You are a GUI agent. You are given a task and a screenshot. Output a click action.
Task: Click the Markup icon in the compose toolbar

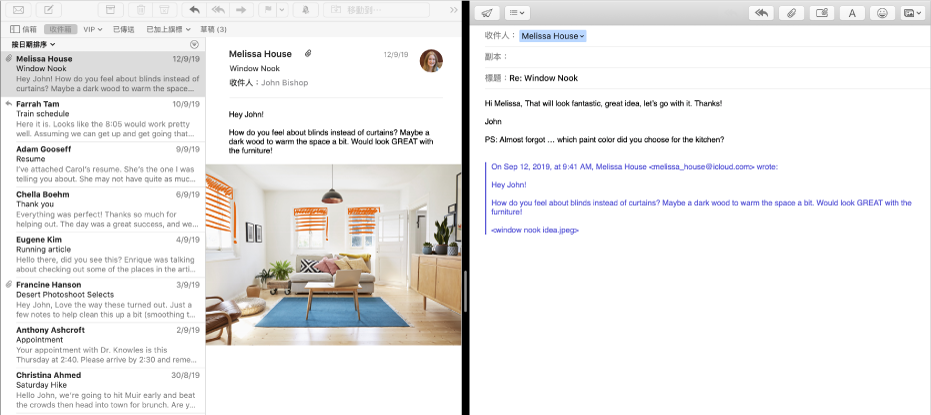point(822,13)
